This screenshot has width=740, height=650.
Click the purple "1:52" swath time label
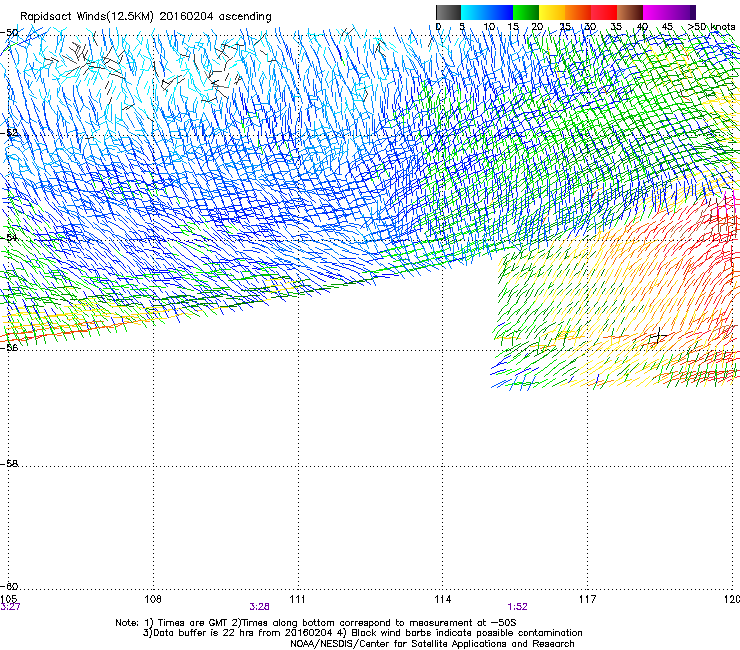coord(517,607)
